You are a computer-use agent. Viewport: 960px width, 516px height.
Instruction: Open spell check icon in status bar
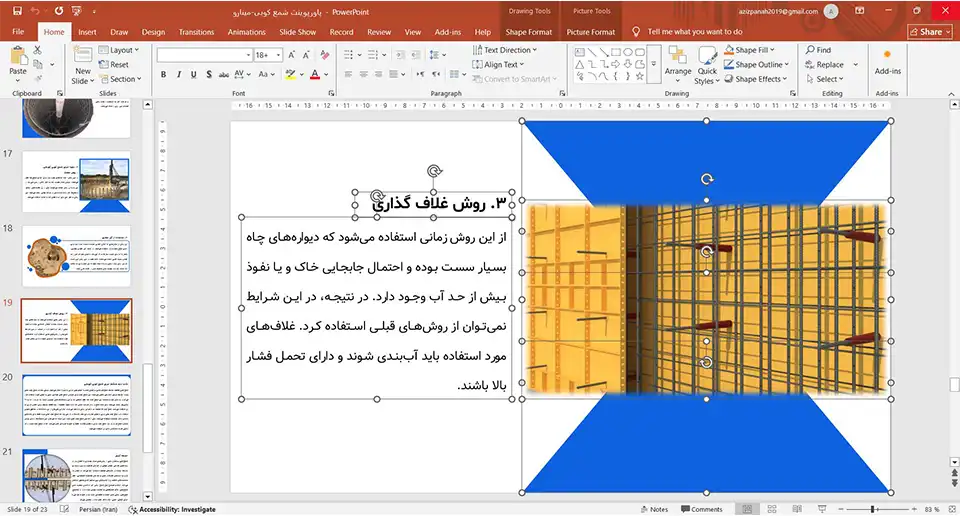(x=64, y=509)
